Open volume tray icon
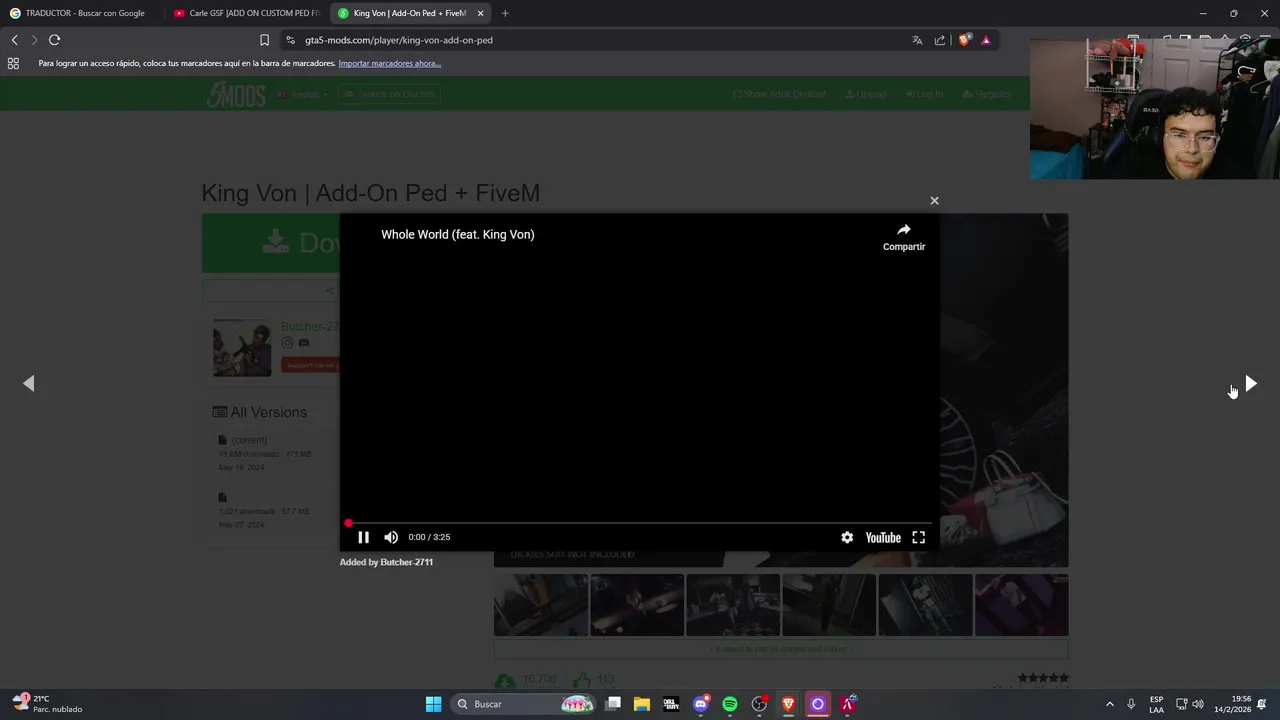This screenshot has width=1280, height=720. (1198, 704)
